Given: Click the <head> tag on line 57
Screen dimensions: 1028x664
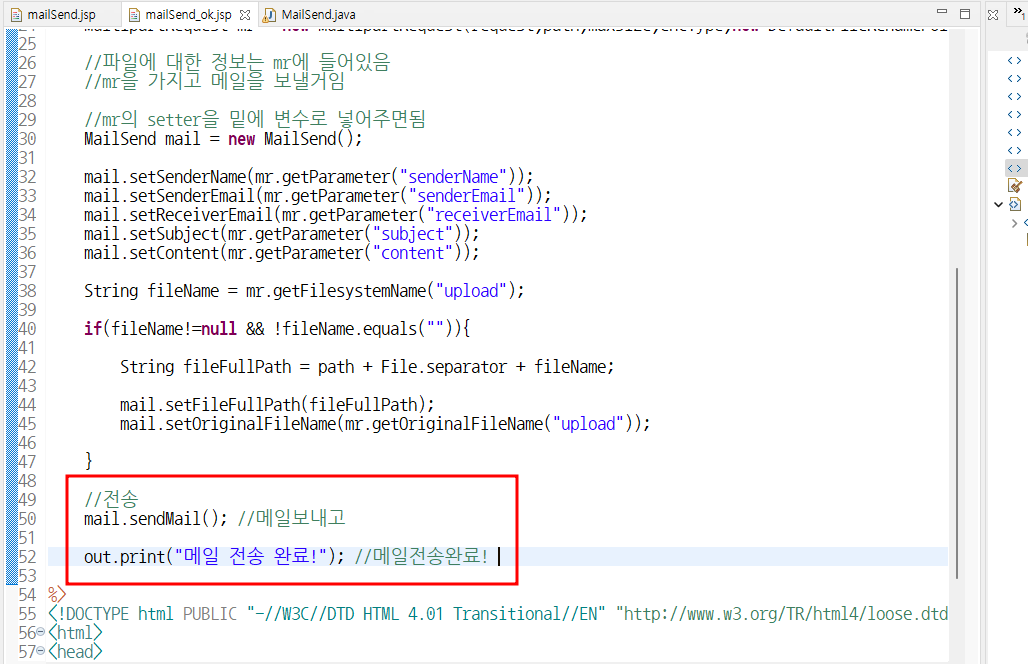Looking at the screenshot, I should tap(75, 652).
